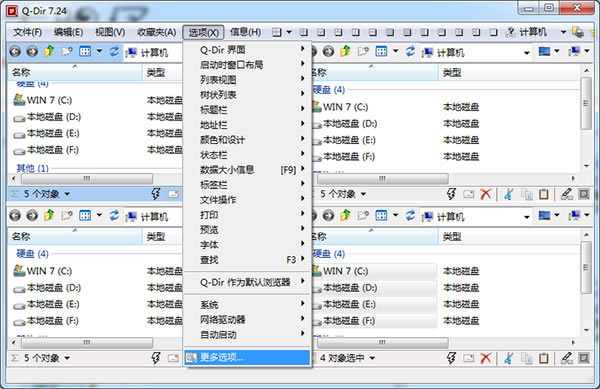Open 网络驱动器 submenu

(247, 319)
